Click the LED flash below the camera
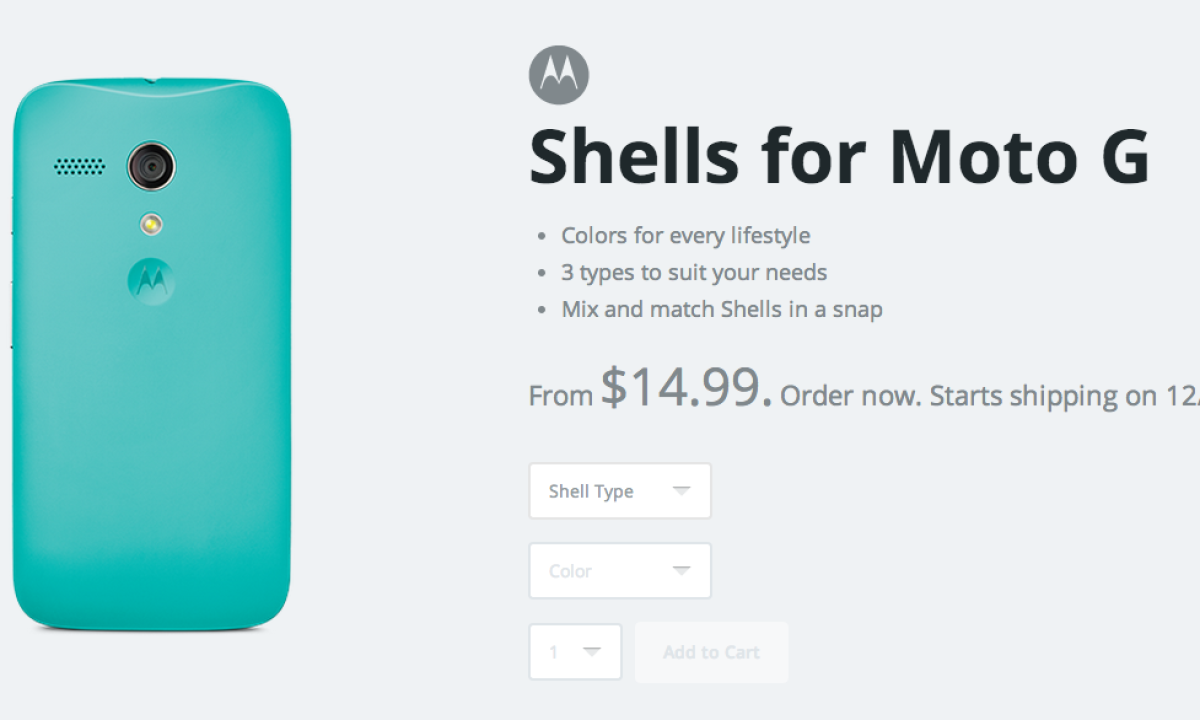Screen dimensions: 1200x720 click(151, 224)
